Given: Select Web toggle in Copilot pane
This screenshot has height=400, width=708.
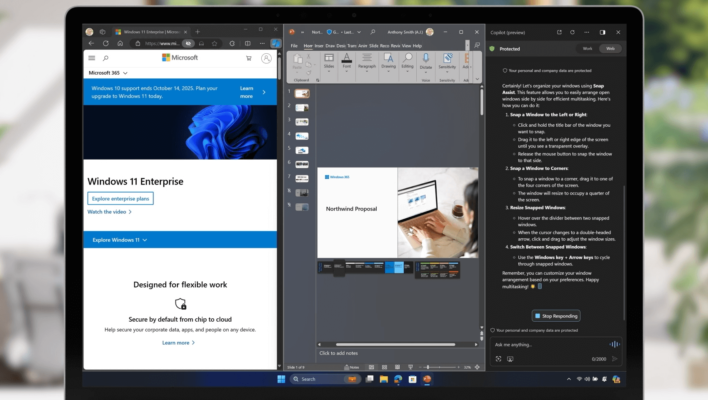Looking at the screenshot, I should [x=610, y=48].
